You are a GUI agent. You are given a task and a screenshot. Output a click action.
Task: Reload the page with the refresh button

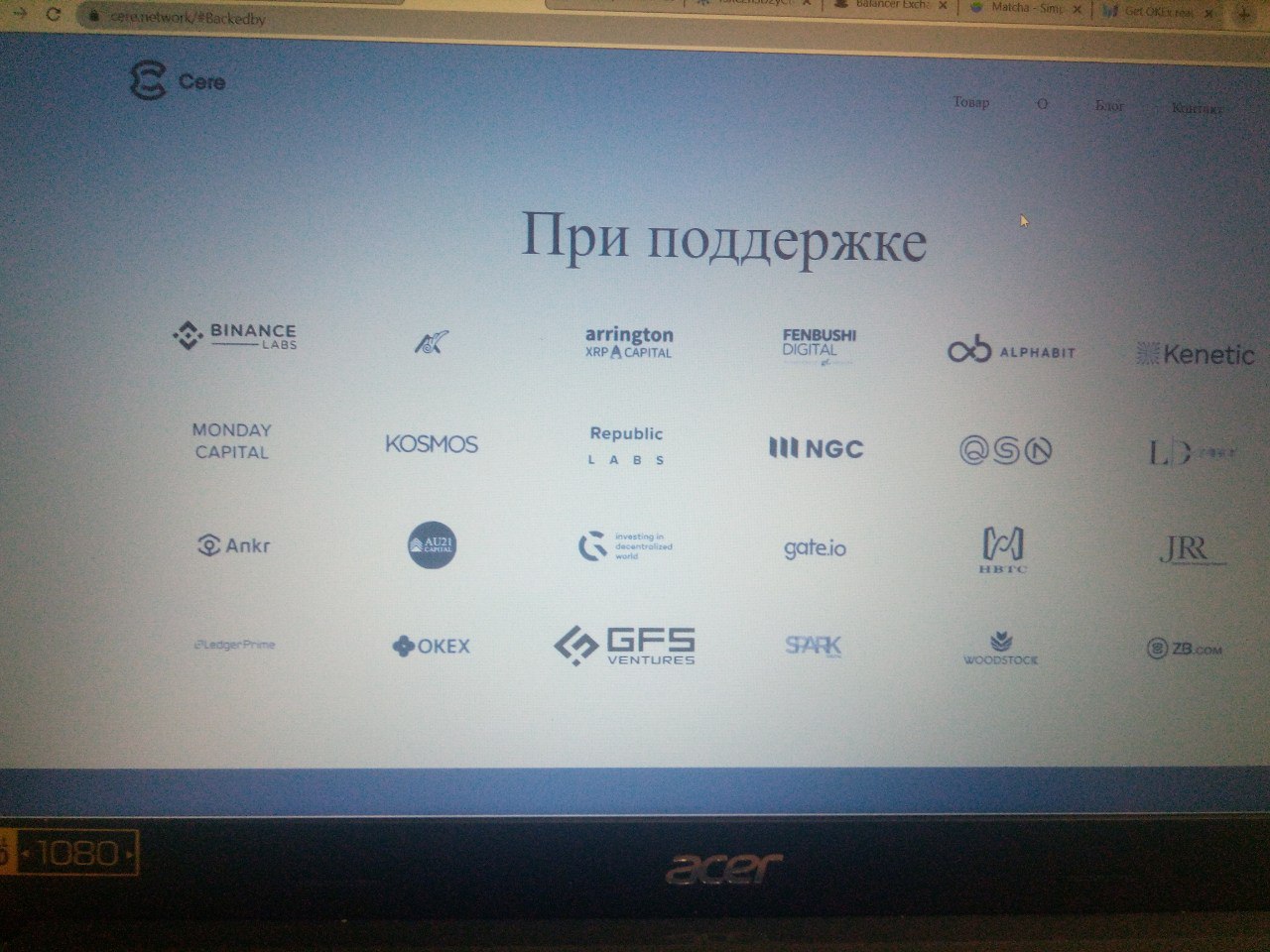tap(53, 15)
